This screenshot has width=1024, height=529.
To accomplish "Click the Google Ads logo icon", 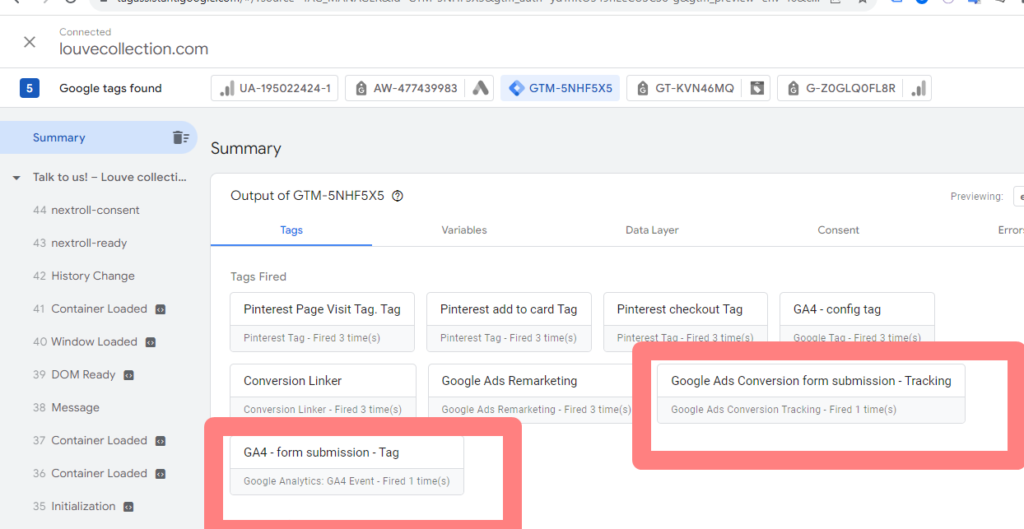I will pyautogui.click(x=481, y=88).
